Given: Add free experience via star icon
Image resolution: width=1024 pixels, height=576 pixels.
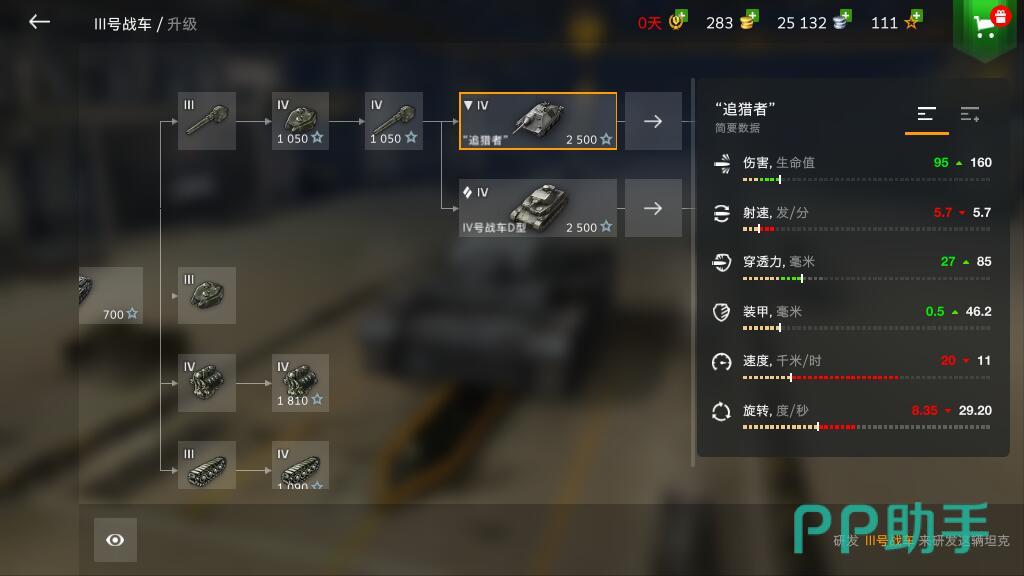Looking at the screenshot, I should click(913, 20).
